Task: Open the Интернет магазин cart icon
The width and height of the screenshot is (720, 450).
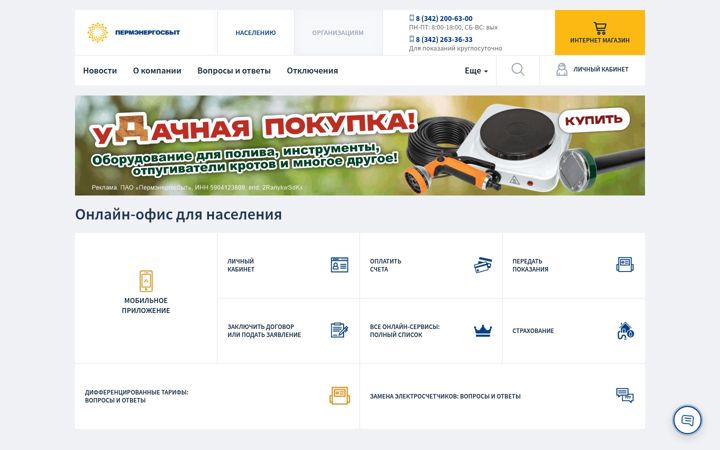Action: (600, 28)
